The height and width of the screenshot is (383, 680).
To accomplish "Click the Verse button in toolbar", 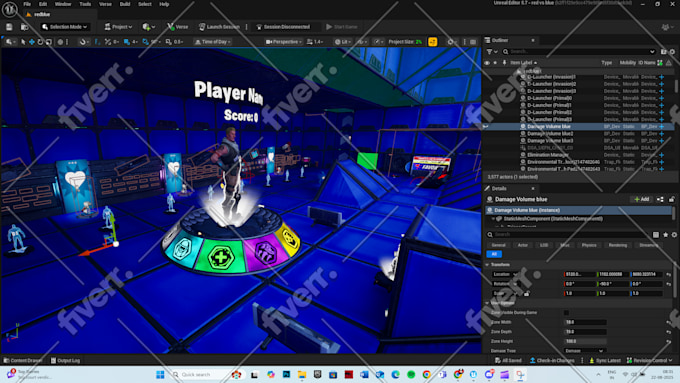I will (x=178, y=27).
